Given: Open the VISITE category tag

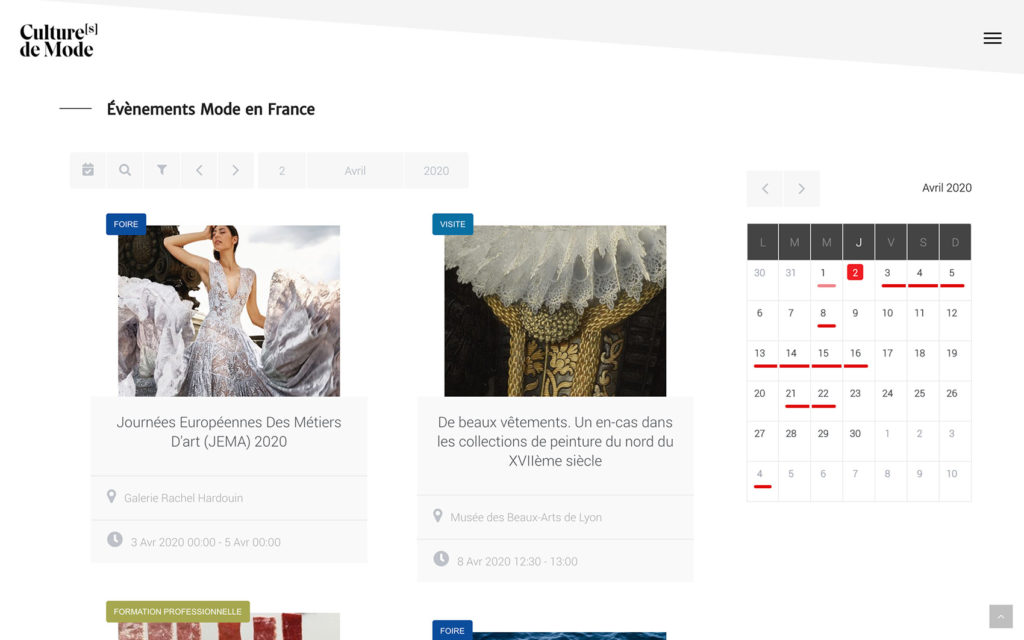Looking at the screenshot, I should pos(453,224).
